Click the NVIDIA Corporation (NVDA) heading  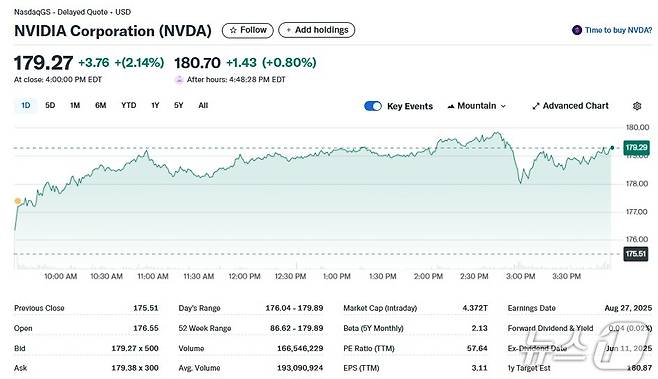pyautogui.click(x=113, y=31)
